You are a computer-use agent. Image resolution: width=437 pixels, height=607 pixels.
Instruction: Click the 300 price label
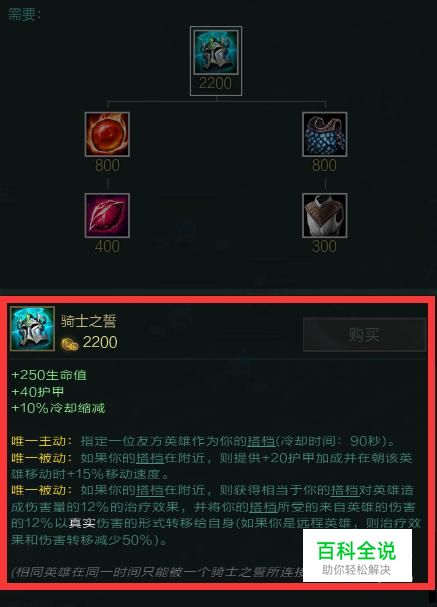tap(324, 246)
